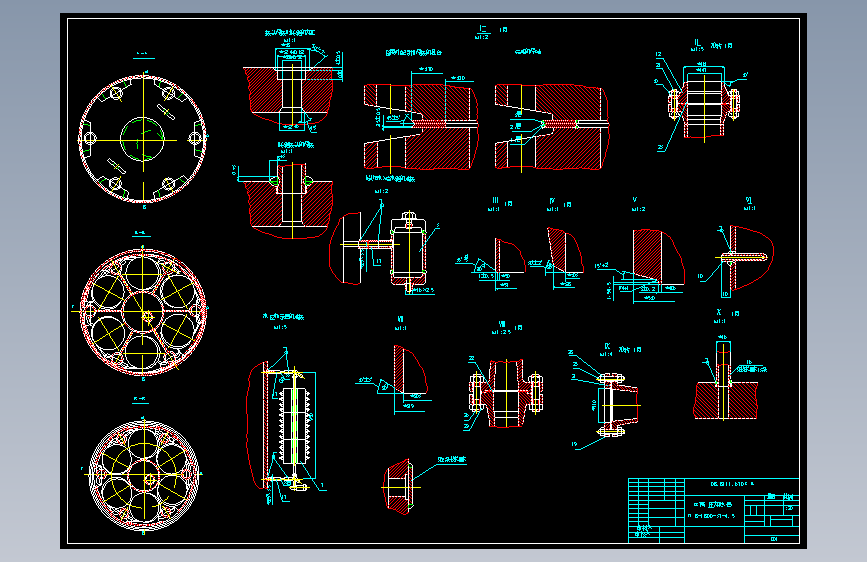
Task: Click the Roman numeral III detail label
Action: 495,201
